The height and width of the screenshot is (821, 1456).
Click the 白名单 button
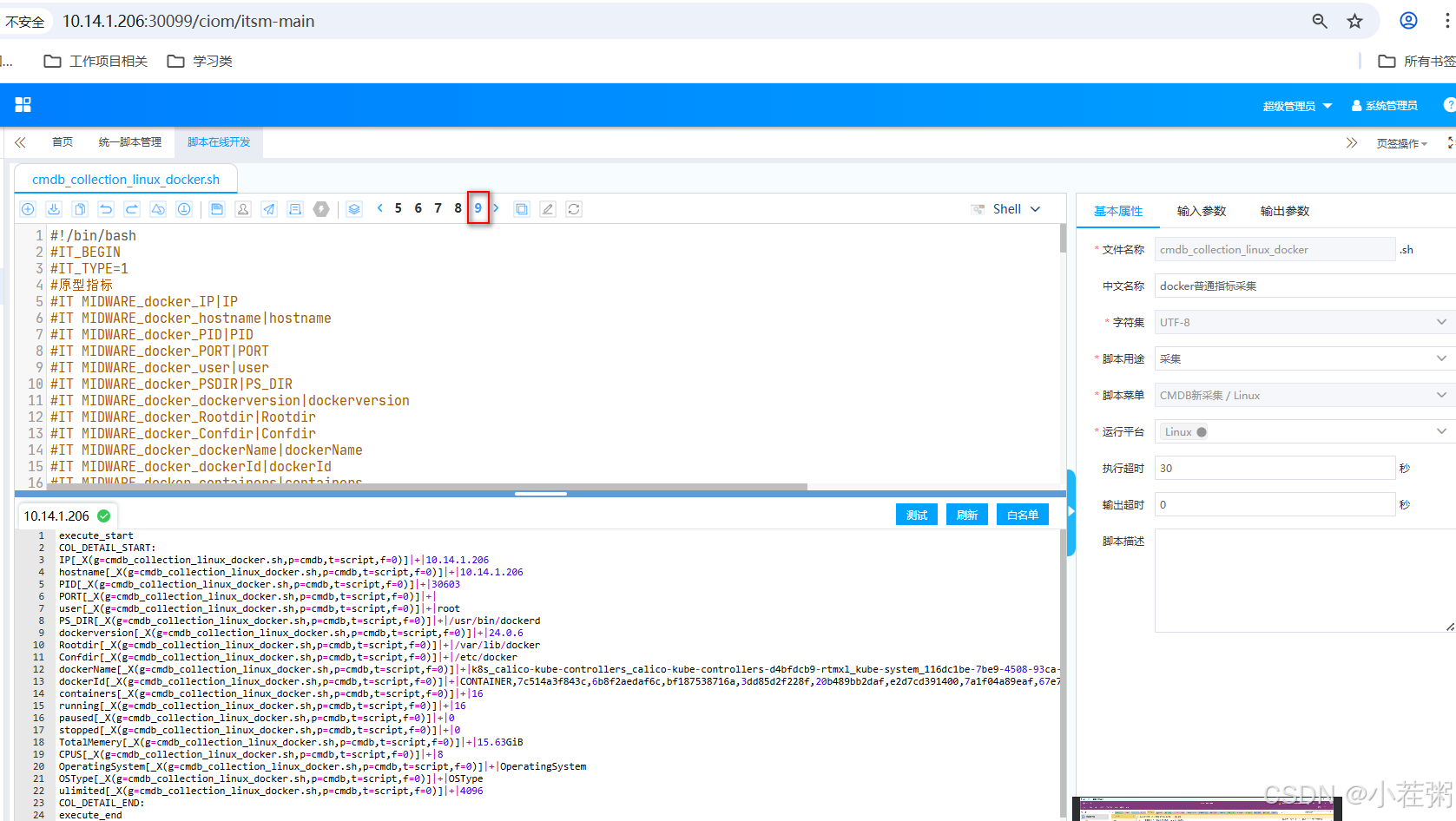pos(1022,514)
